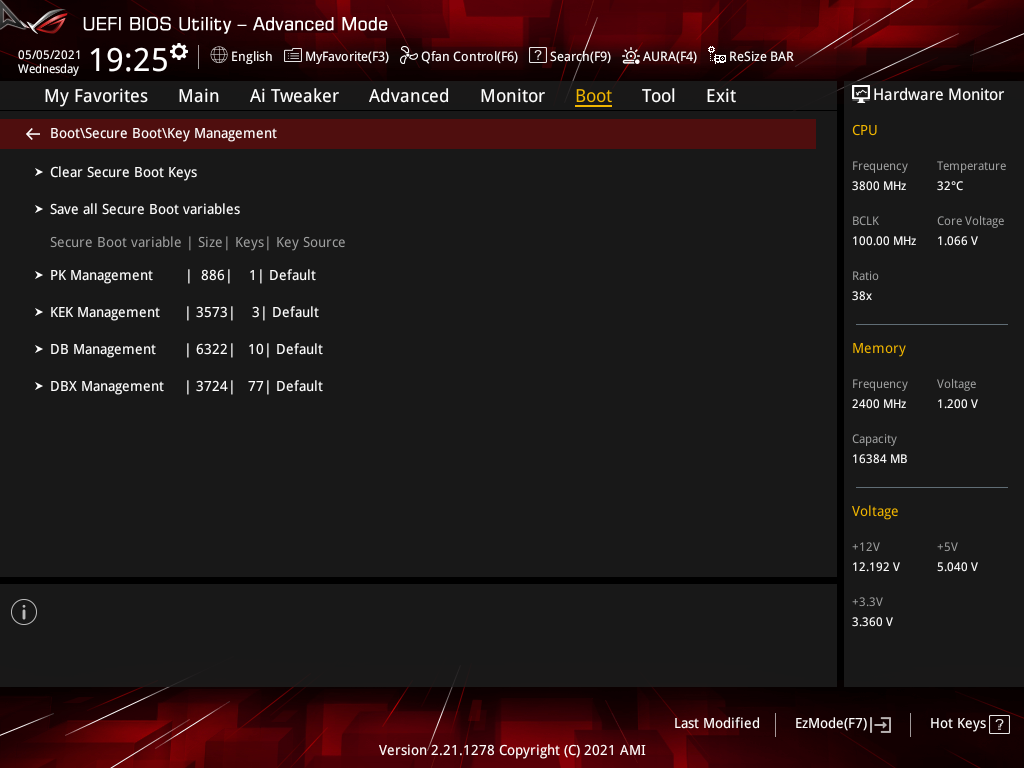Open the My Favorites tab
This screenshot has width=1024, height=768.
point(96,96)
